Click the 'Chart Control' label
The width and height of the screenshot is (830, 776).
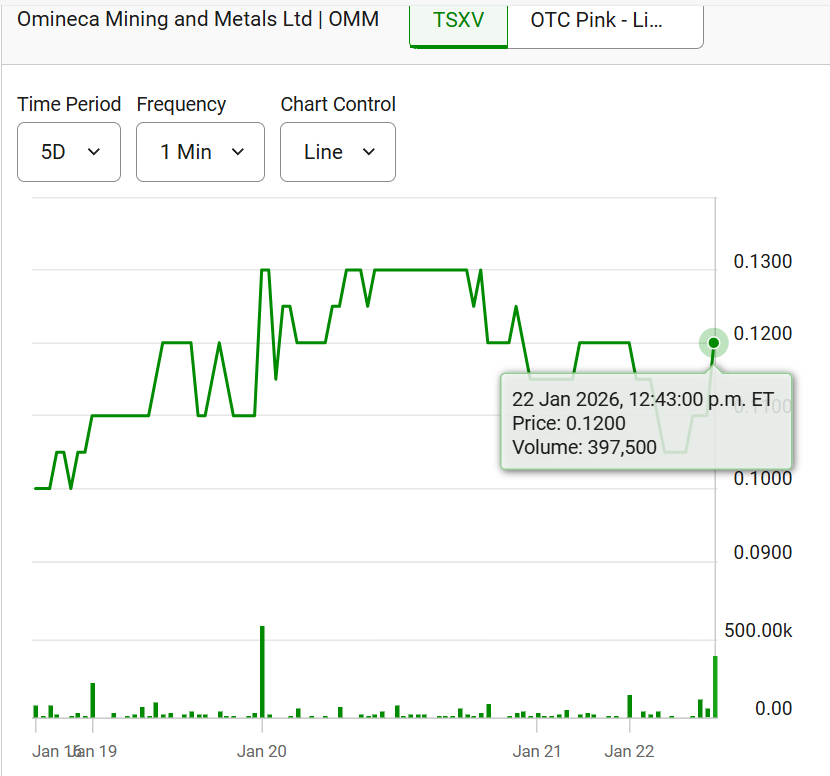click(338, 104)
